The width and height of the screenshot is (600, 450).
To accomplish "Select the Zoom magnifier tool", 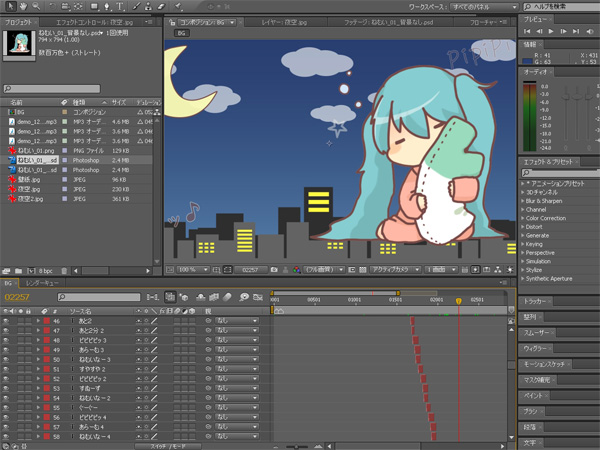I will click(36, 7).
